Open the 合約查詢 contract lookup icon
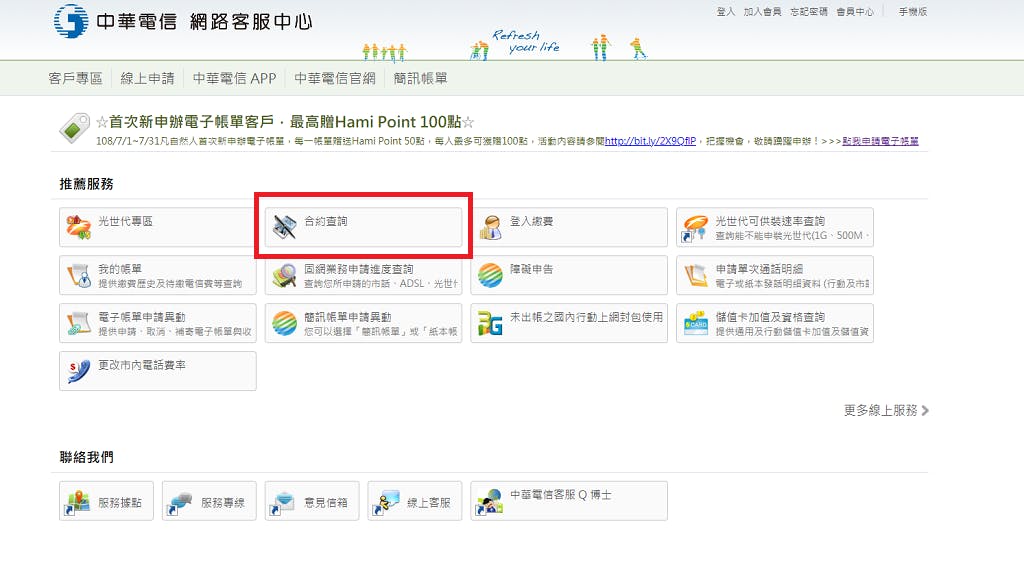The height and width of the screenshot is (576, 1024). tap(285, 227)
